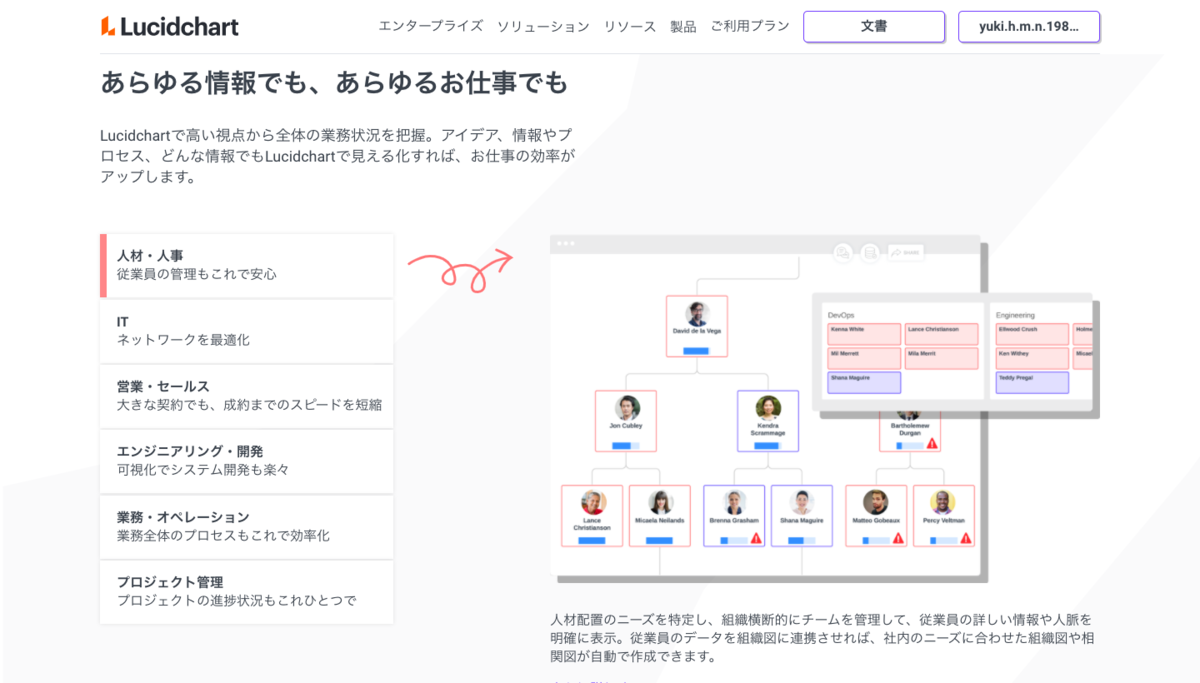This screenshot has width=1200, height=683.
Task: Open the ソリューション menu
Action: 543,27
